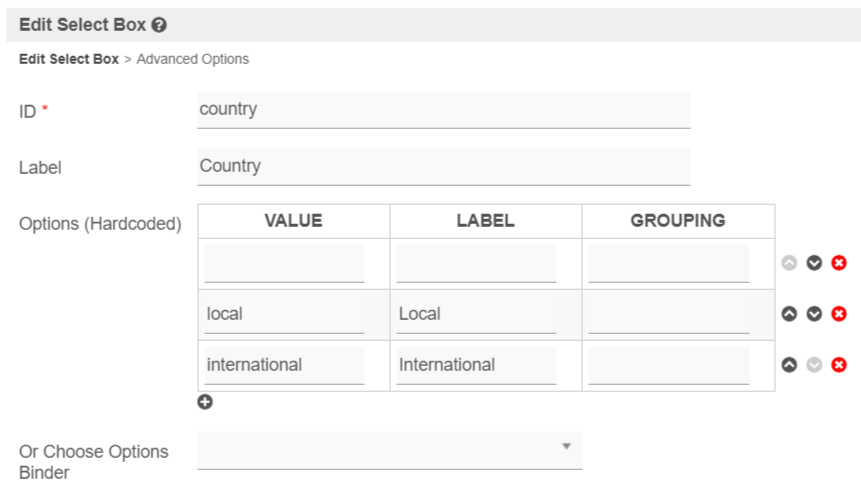
Task: Click the Label field containing Country
Action: [443, 166]
